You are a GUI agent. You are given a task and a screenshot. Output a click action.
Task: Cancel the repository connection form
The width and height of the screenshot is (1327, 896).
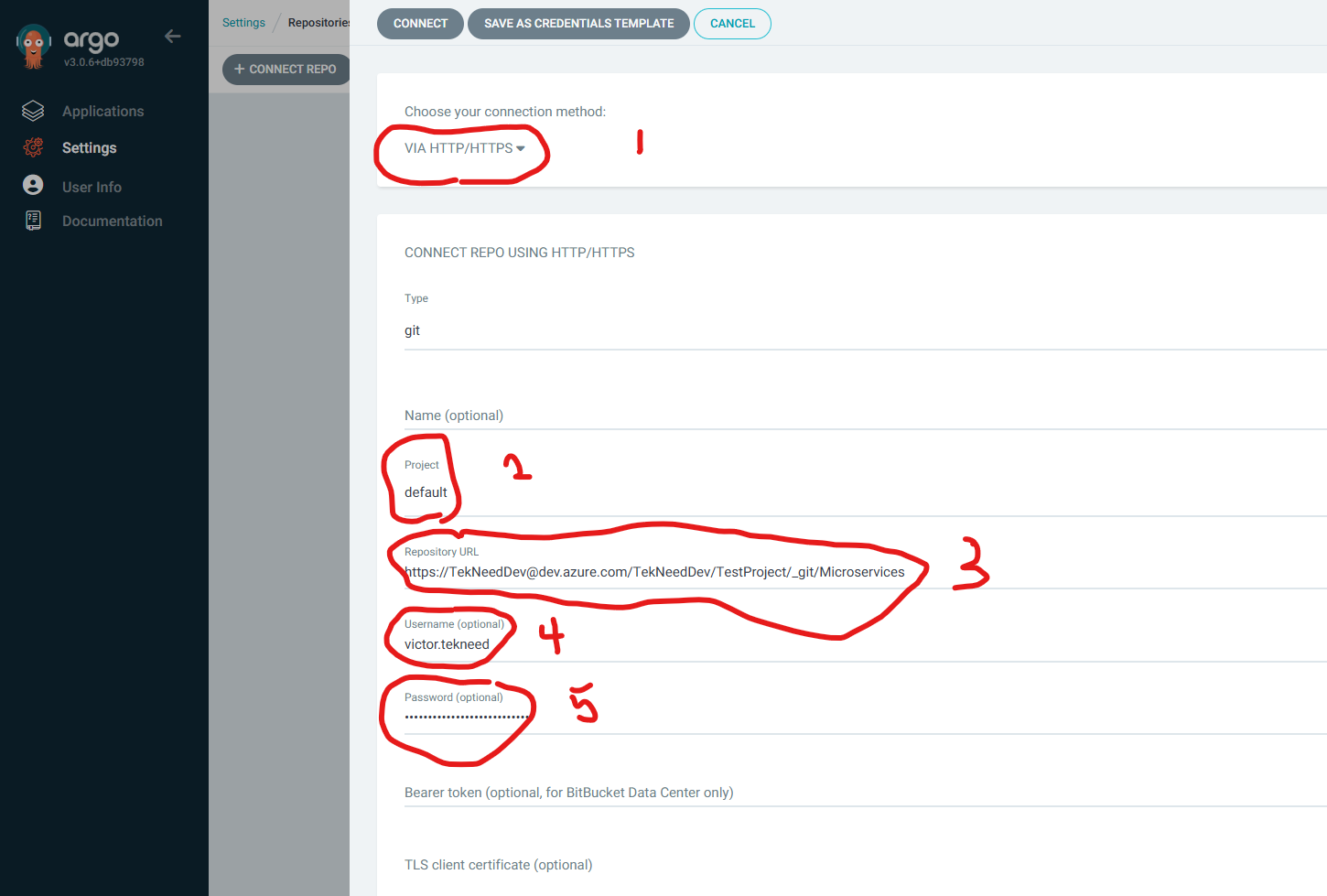[732, 24]
